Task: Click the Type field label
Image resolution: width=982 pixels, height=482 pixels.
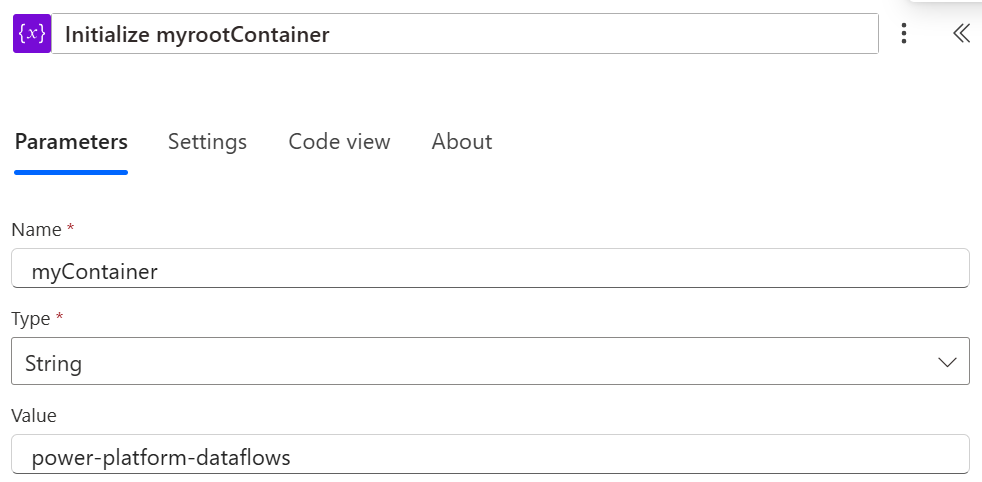Action: (32, 318)
